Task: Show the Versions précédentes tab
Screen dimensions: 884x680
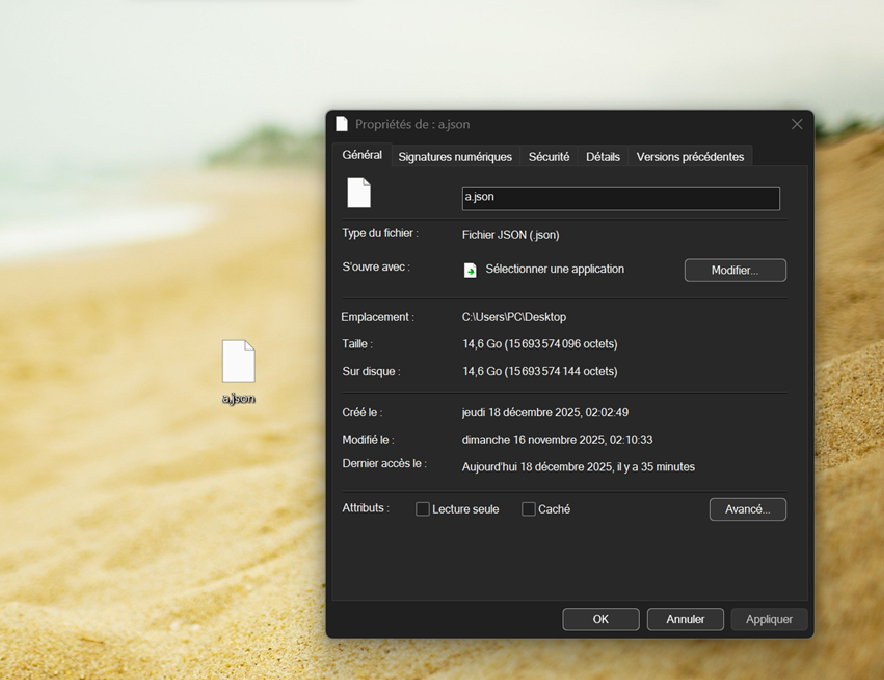Action: tap(690, 157)
